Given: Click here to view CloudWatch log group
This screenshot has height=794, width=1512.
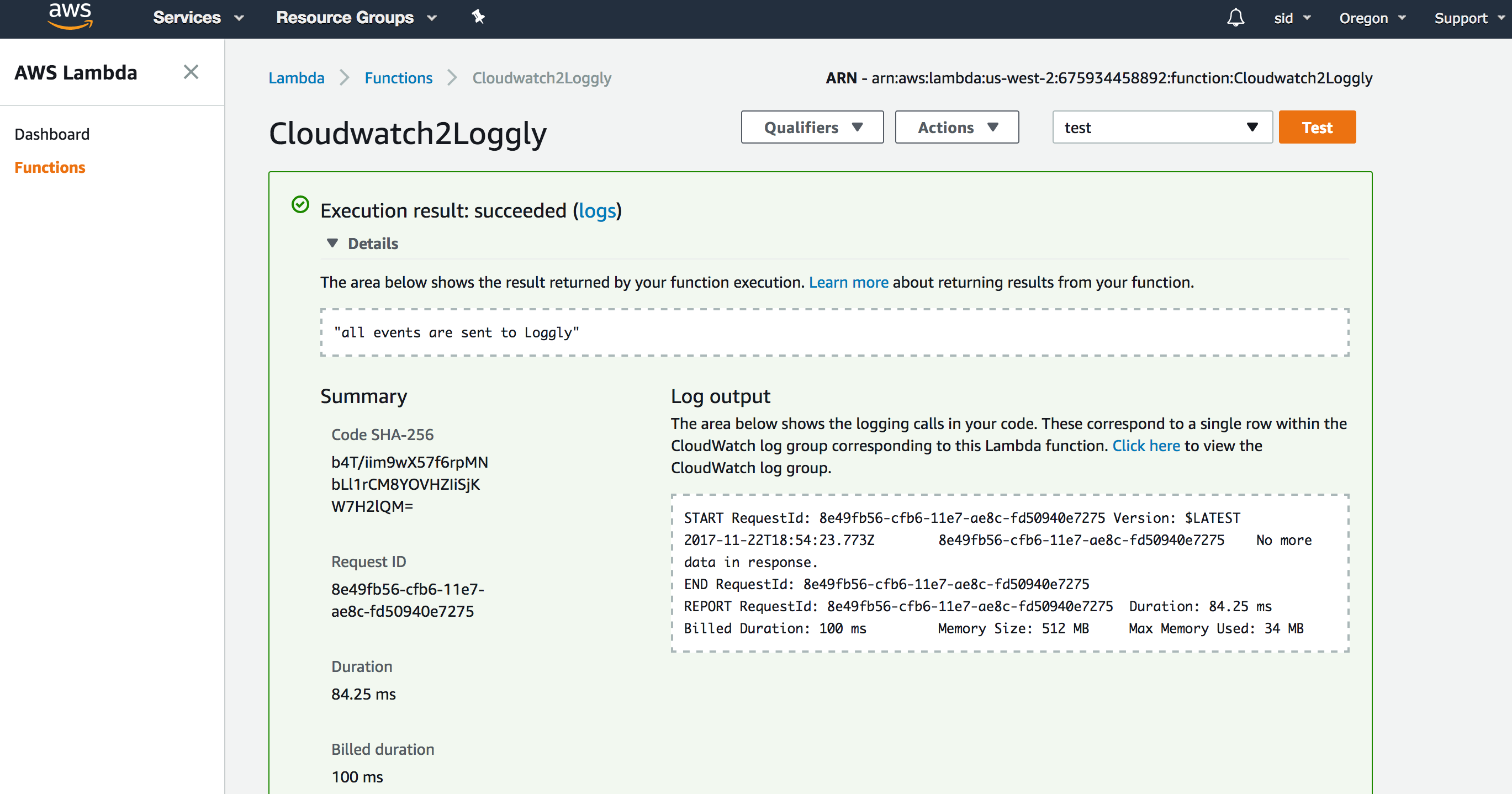Looking at the screenshot, I should pyautogui.click(x=1146, y=446).
